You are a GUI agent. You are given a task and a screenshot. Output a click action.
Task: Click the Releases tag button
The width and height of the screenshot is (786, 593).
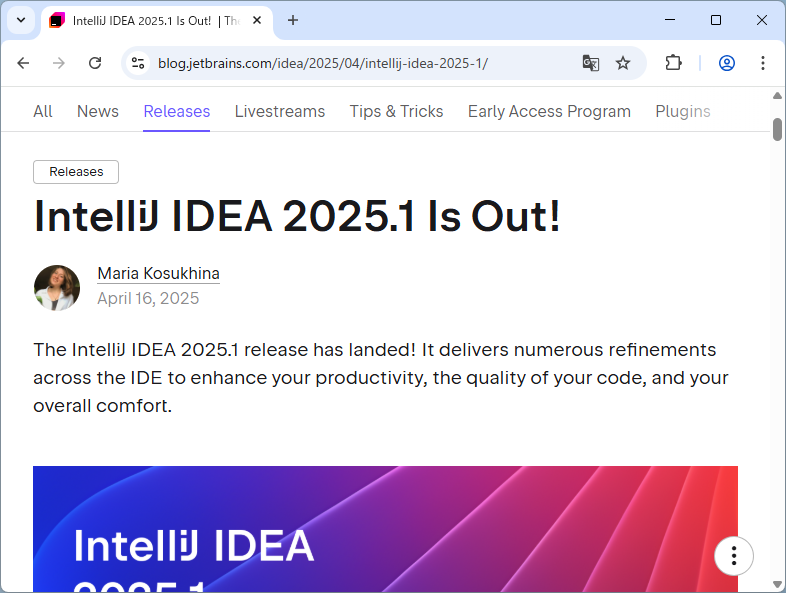pyautogui.click(x=76, y=172)
